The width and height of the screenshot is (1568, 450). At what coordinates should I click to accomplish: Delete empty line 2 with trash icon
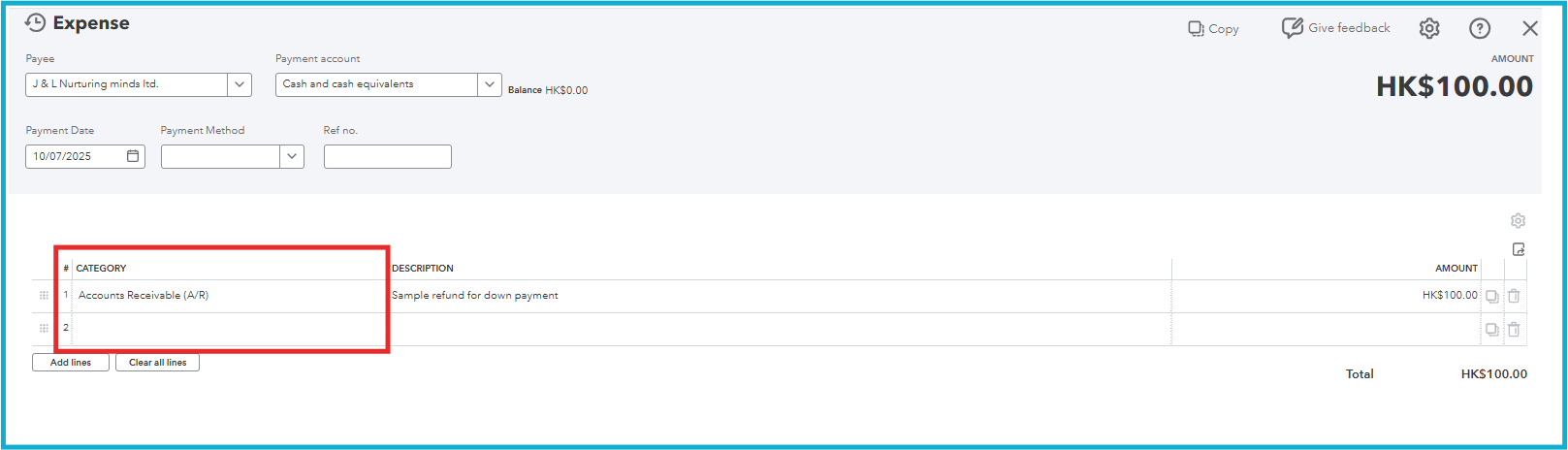coord(1514,330)
